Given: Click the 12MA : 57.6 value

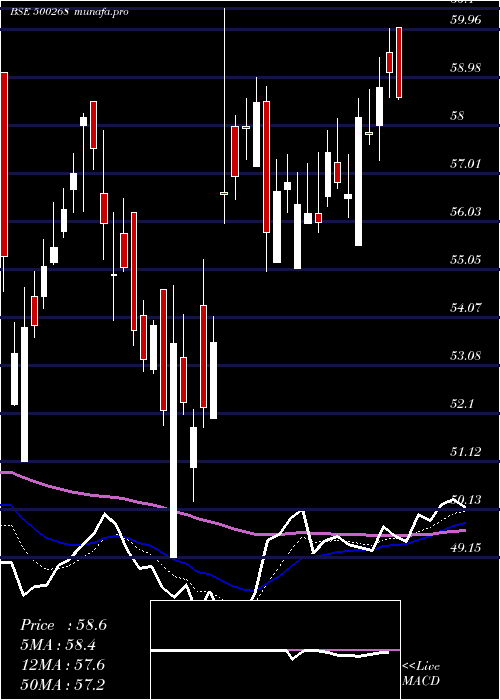Looking at the screenshot, I should coord(62,665).
